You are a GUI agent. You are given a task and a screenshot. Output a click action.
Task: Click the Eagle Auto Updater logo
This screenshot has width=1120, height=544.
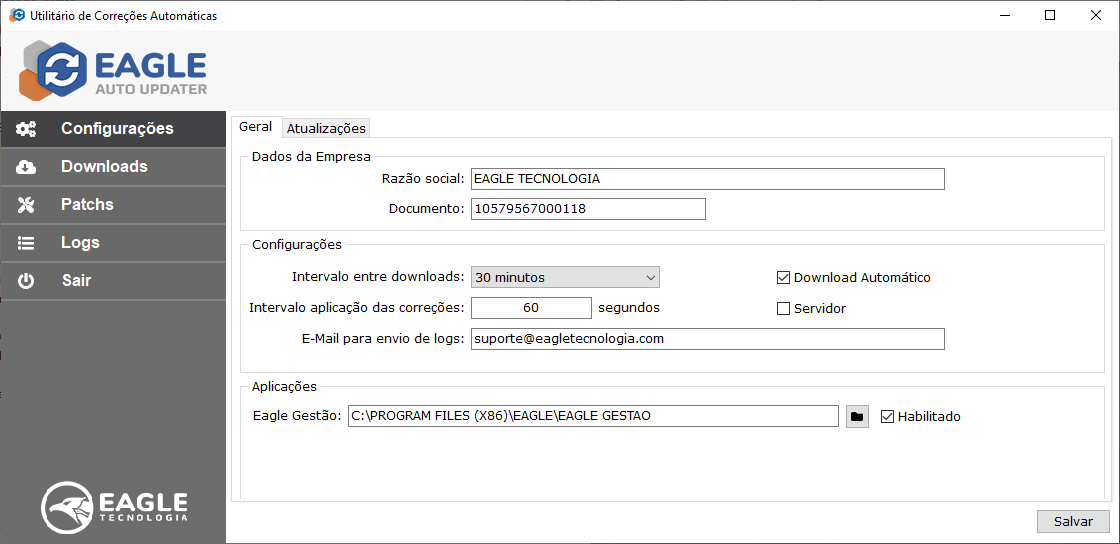[114, 70]
